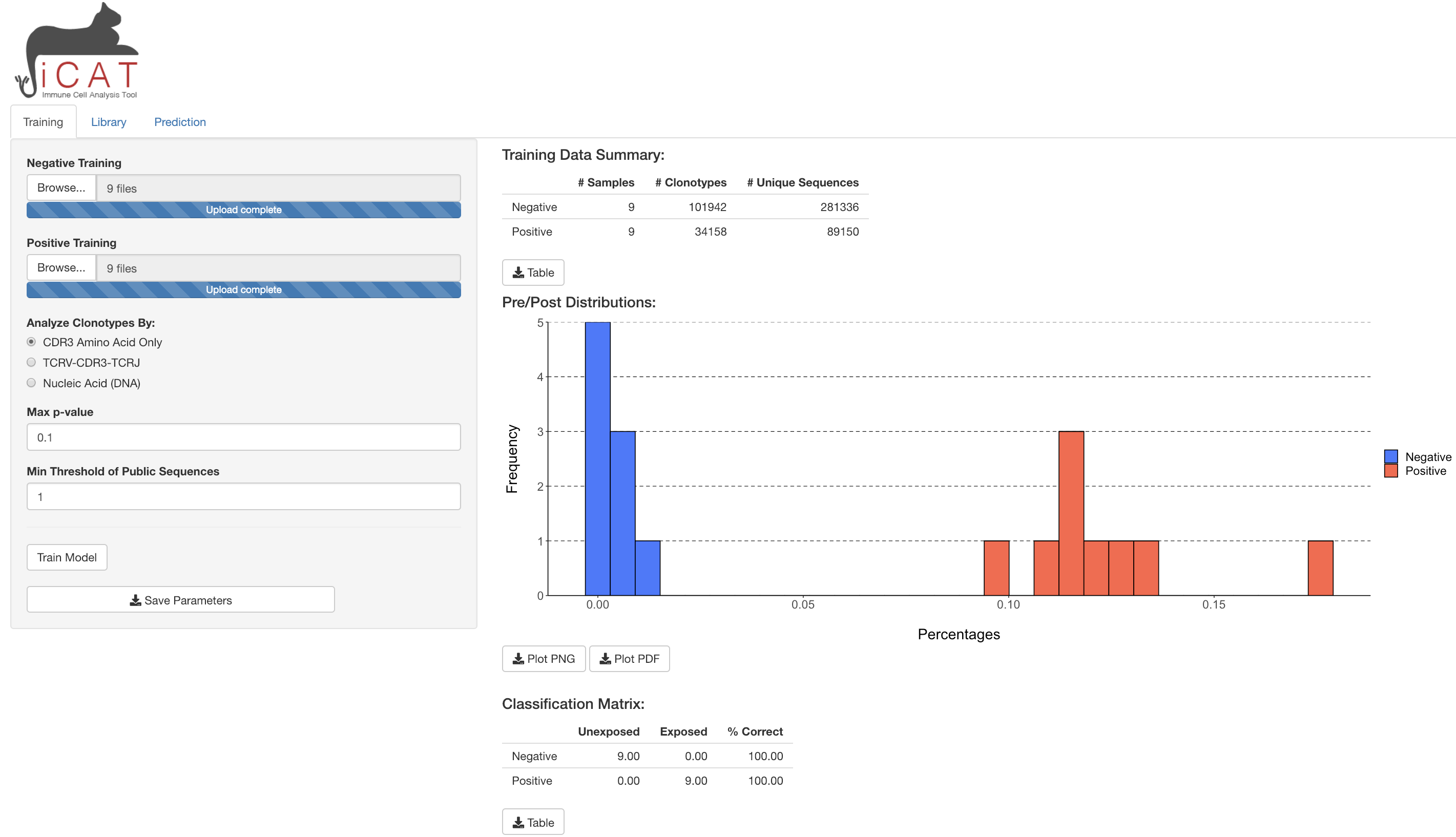Click the Positive legend red swatch
Viewport: 1456px width, 837px height.
[x=1391, y=470]
